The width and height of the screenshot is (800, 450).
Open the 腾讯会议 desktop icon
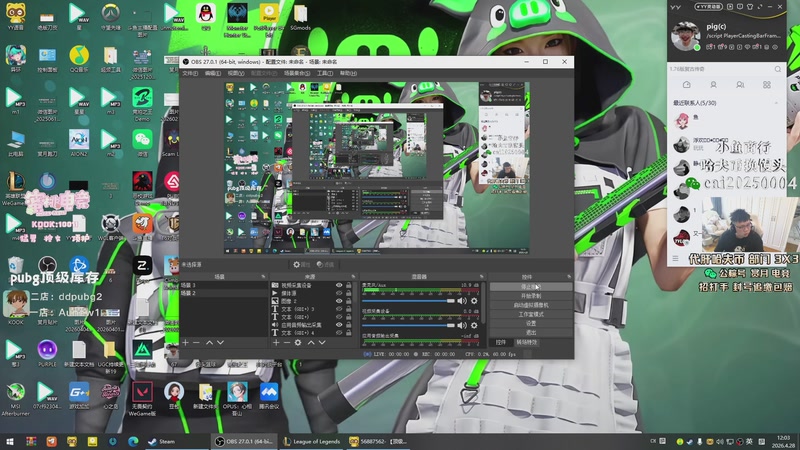tap(269, 396)
